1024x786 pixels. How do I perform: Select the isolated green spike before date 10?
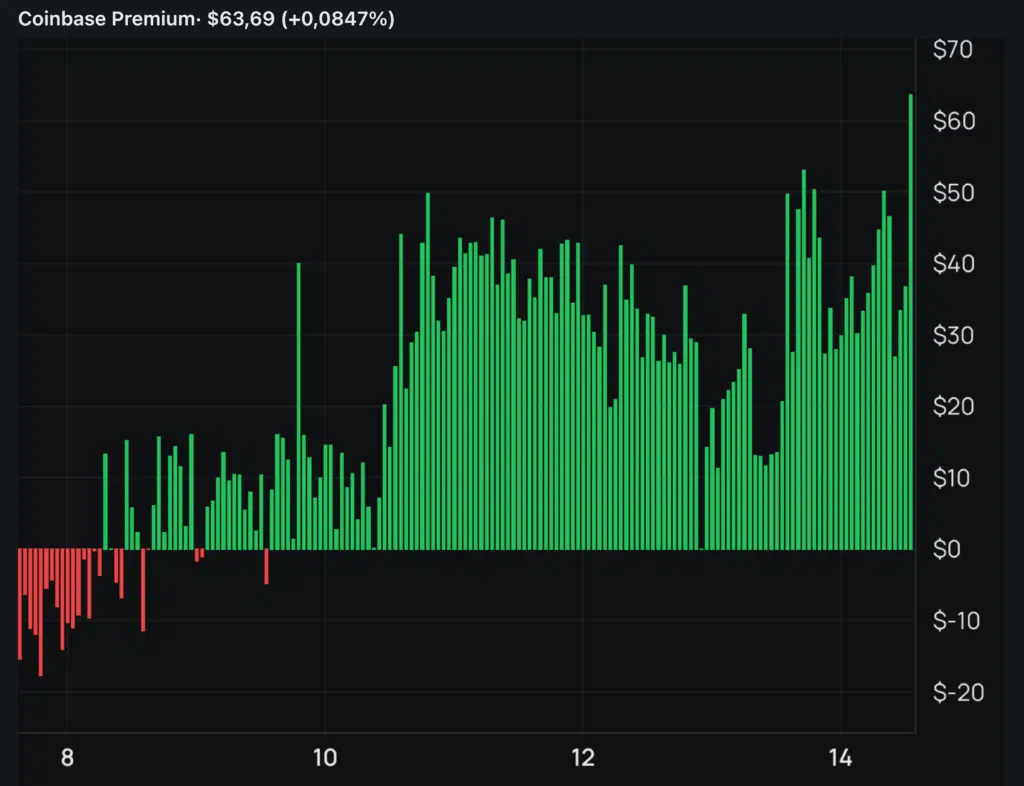click(x=298, y=400)
